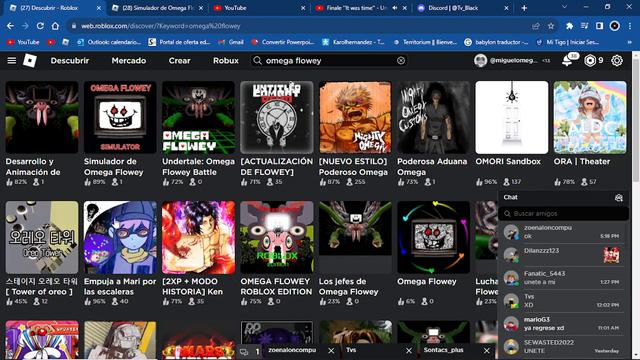Open the Roblox hamburger navigation menu
The width and height of the screenshot is (640, 360).
[x=11, y=60]
